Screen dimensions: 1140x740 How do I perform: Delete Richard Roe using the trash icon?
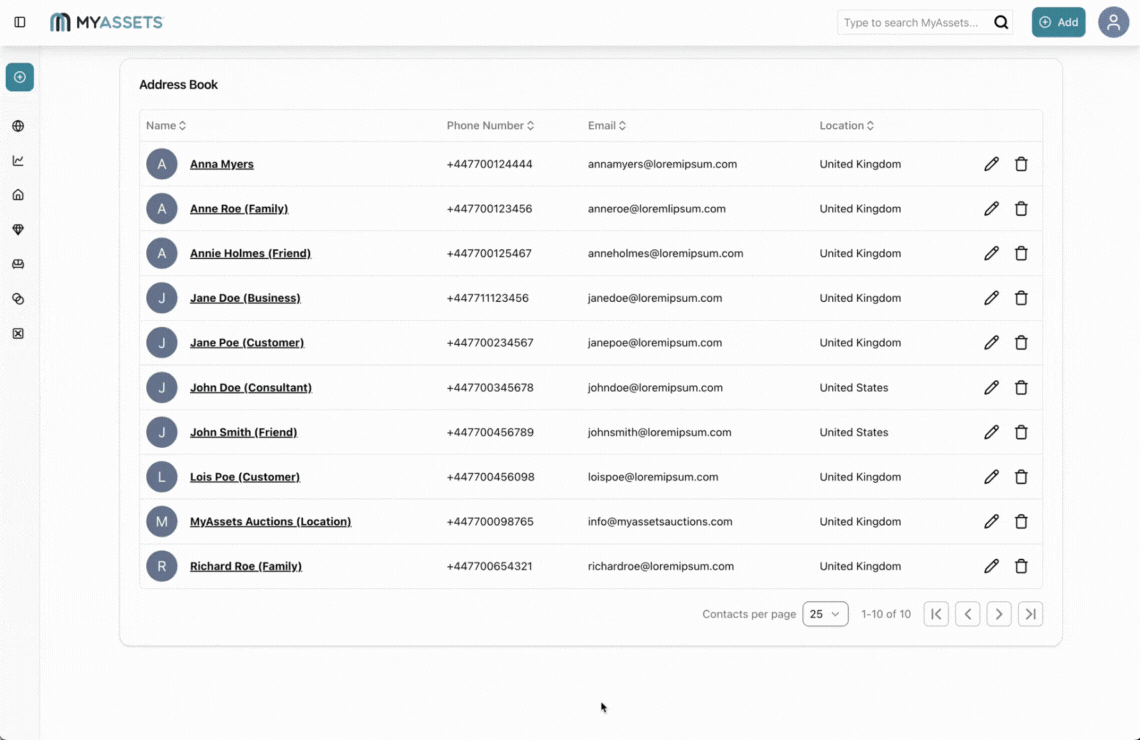point(1021,565)
